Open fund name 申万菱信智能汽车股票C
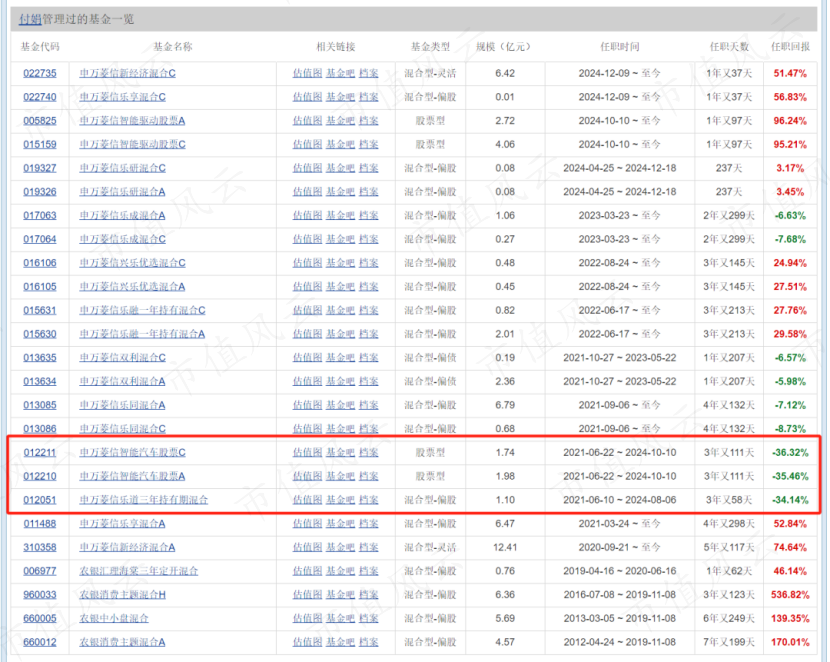830x662 pixels. pyautogui.click(x=132, y=453)
